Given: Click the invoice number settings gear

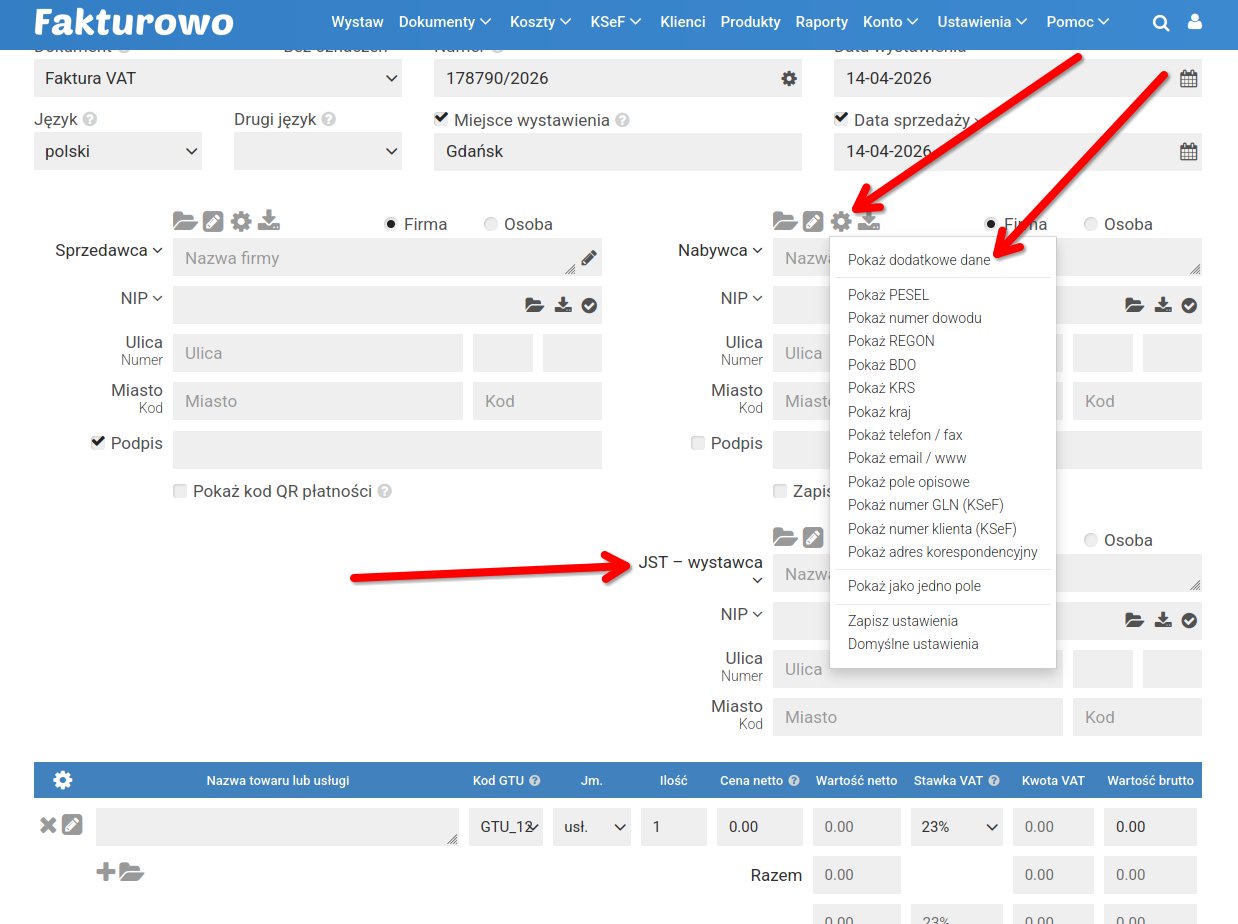Looking at the screenshot, I should tap(789, 78).
